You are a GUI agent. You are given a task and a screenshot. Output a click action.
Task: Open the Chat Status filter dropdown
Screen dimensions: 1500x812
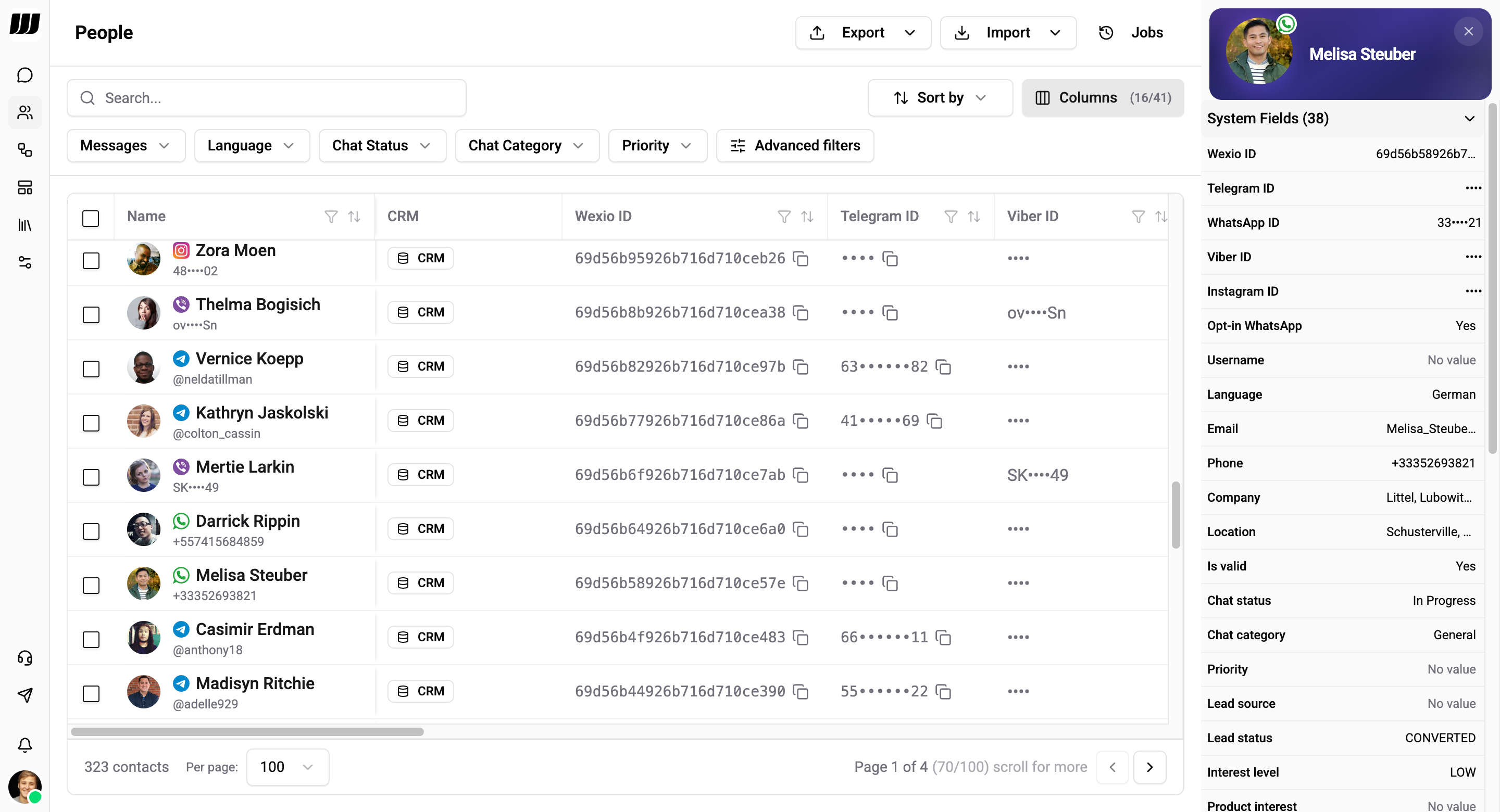(382, 146)
